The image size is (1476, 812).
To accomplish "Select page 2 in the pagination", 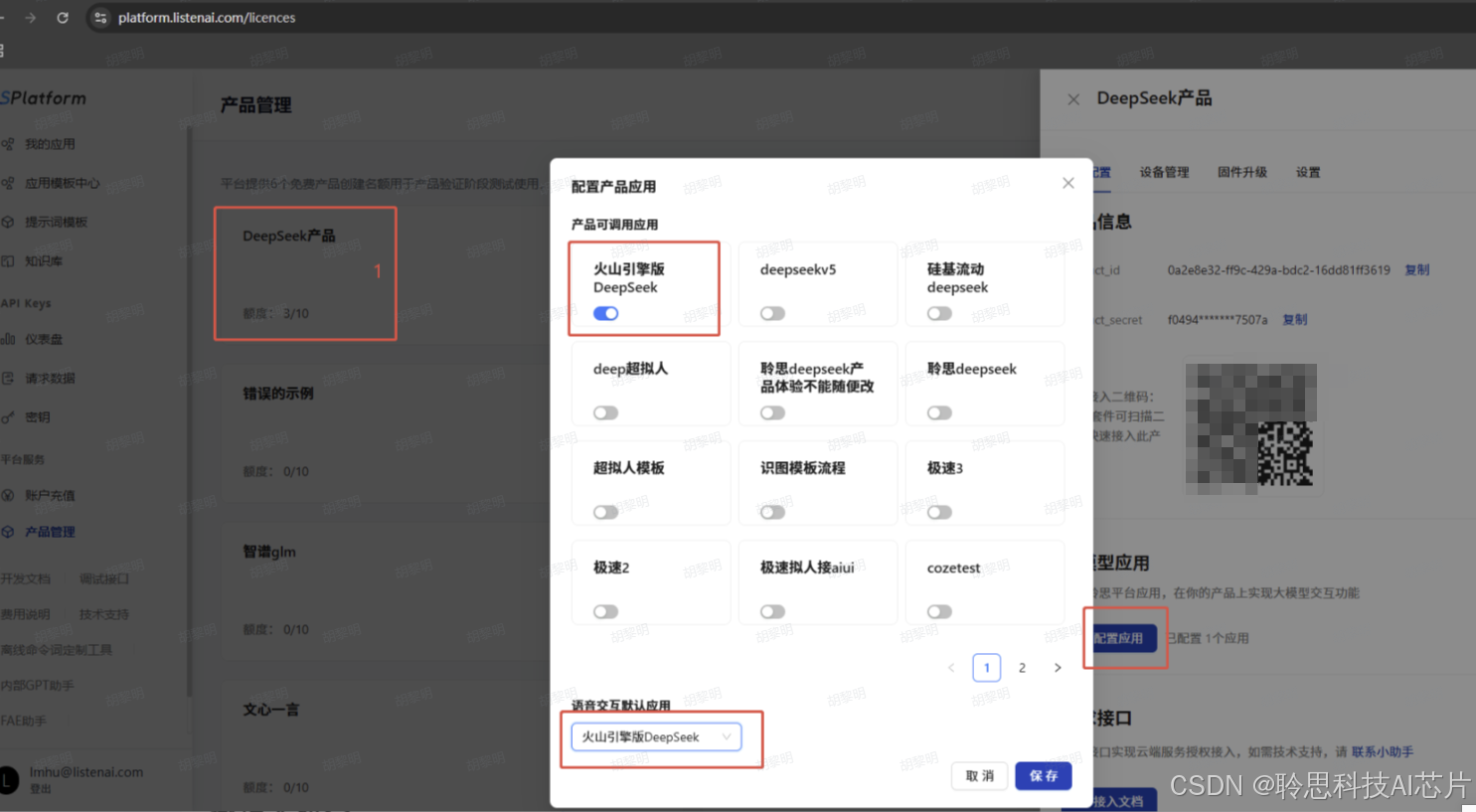I will coord(1022,667).
